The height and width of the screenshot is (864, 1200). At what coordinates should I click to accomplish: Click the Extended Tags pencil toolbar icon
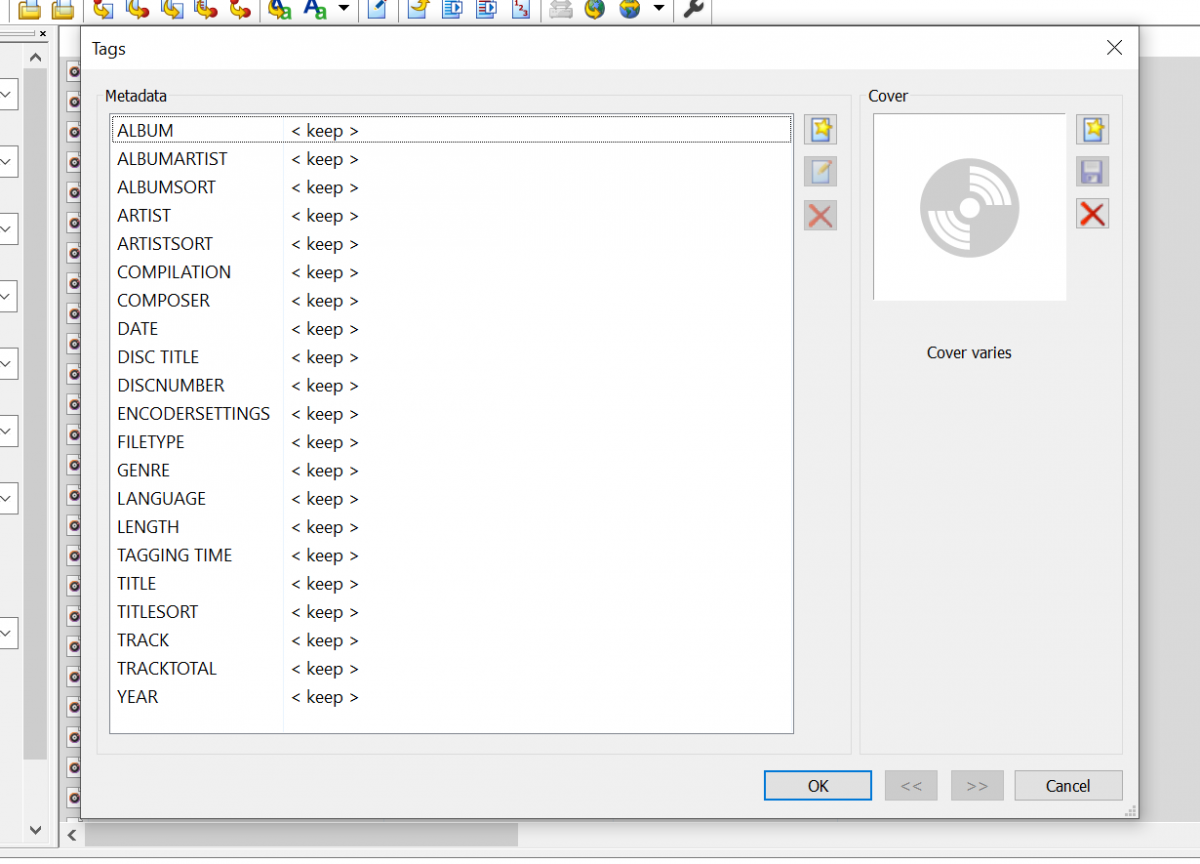377,10
